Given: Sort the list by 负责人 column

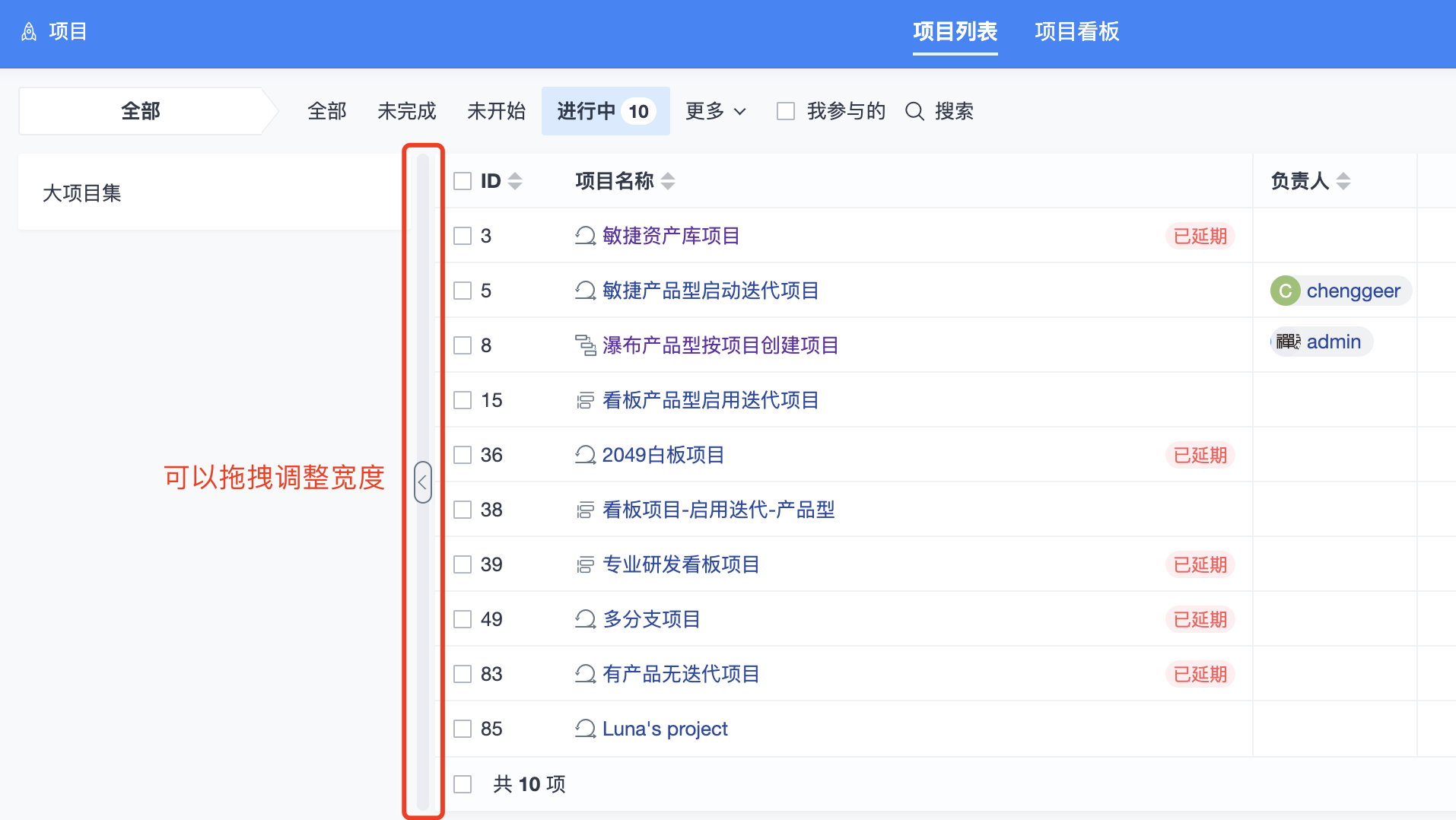Looking at the screenshot, I should 1343,181.
